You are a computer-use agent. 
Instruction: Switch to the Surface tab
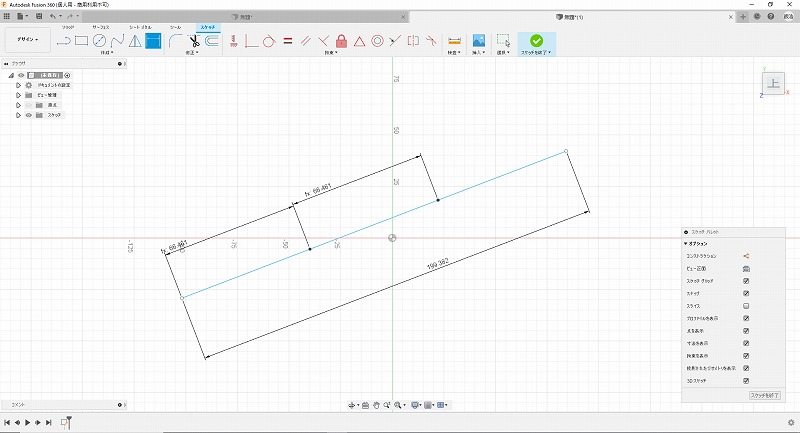[101, 27]
